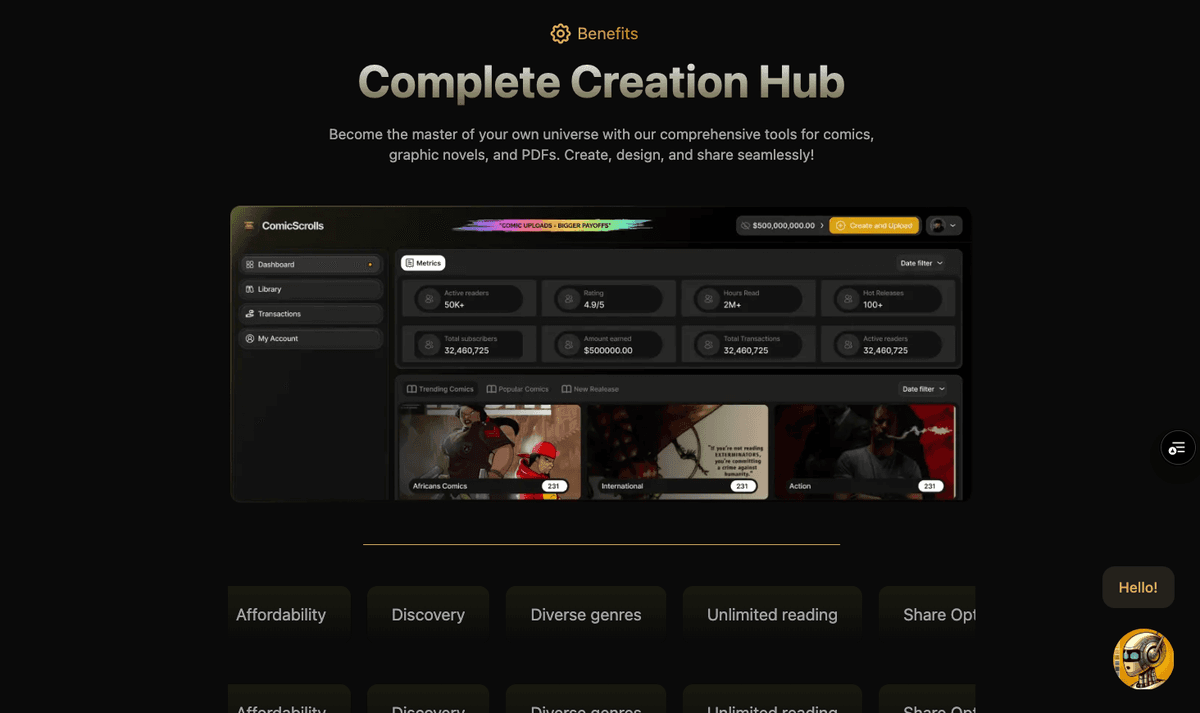The width and height of the screenshot is (1200, 713).
Task: Click the Transactions sidebar icon
Action: pos(249,313)
